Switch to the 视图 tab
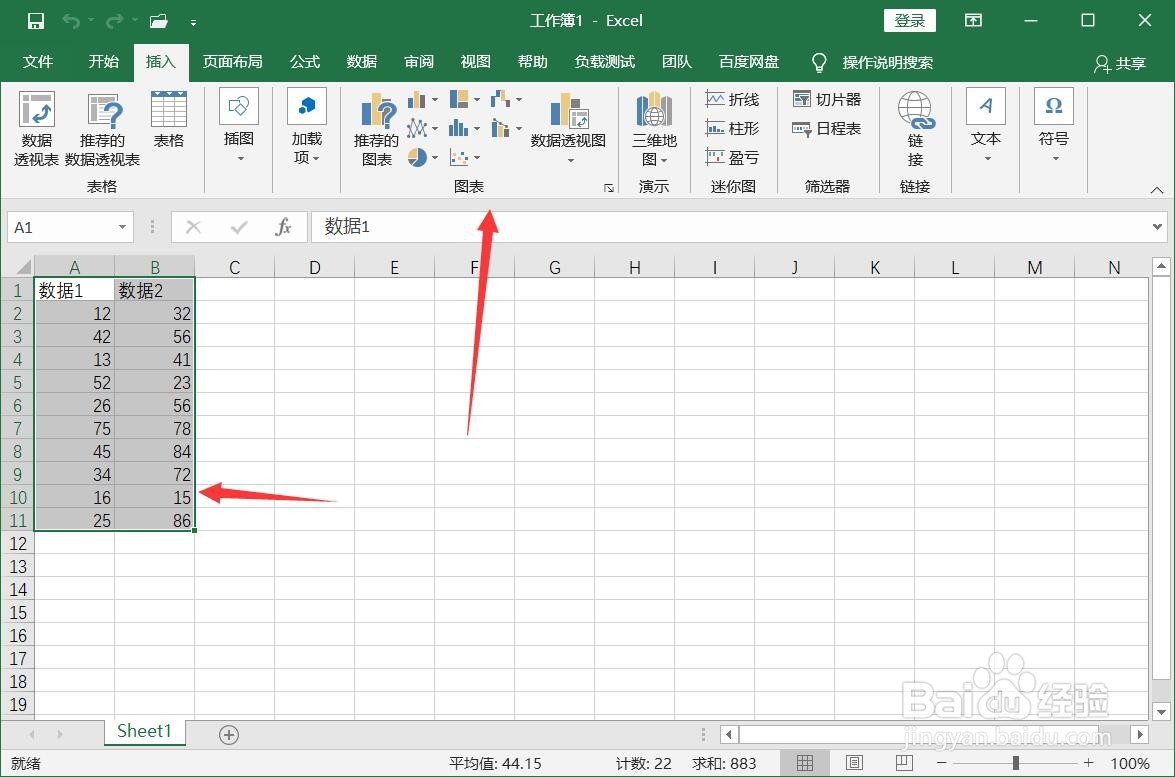 click(476, 62)
